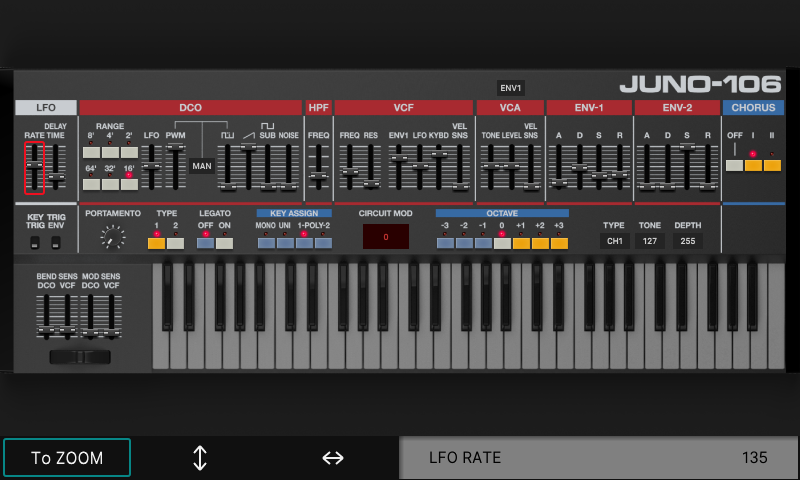Click the chorus TONE 127 value
This screenshot has width=800, height=480.
[x=649, y=241]
